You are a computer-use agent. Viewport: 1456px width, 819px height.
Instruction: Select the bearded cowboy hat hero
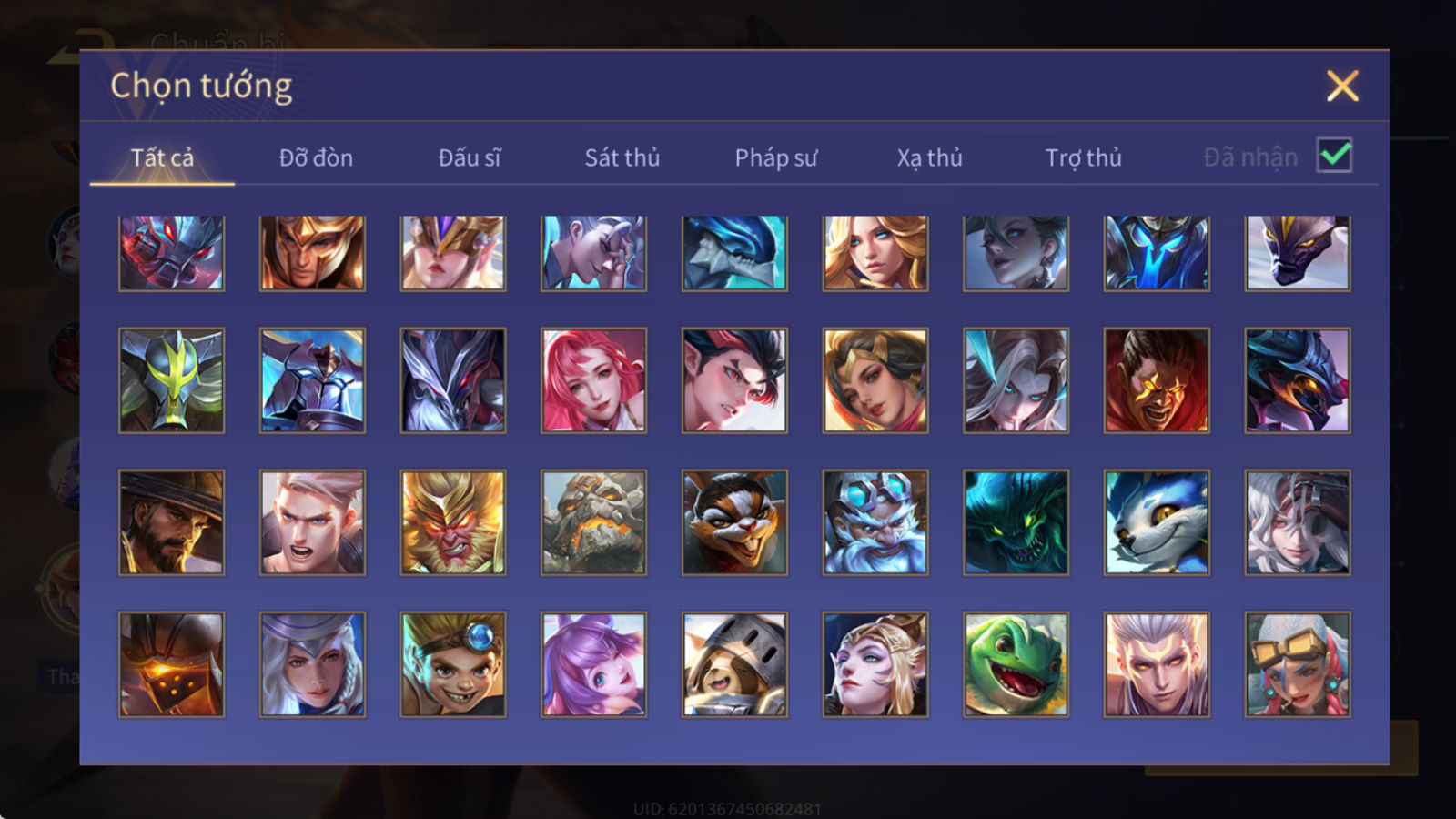171,522
